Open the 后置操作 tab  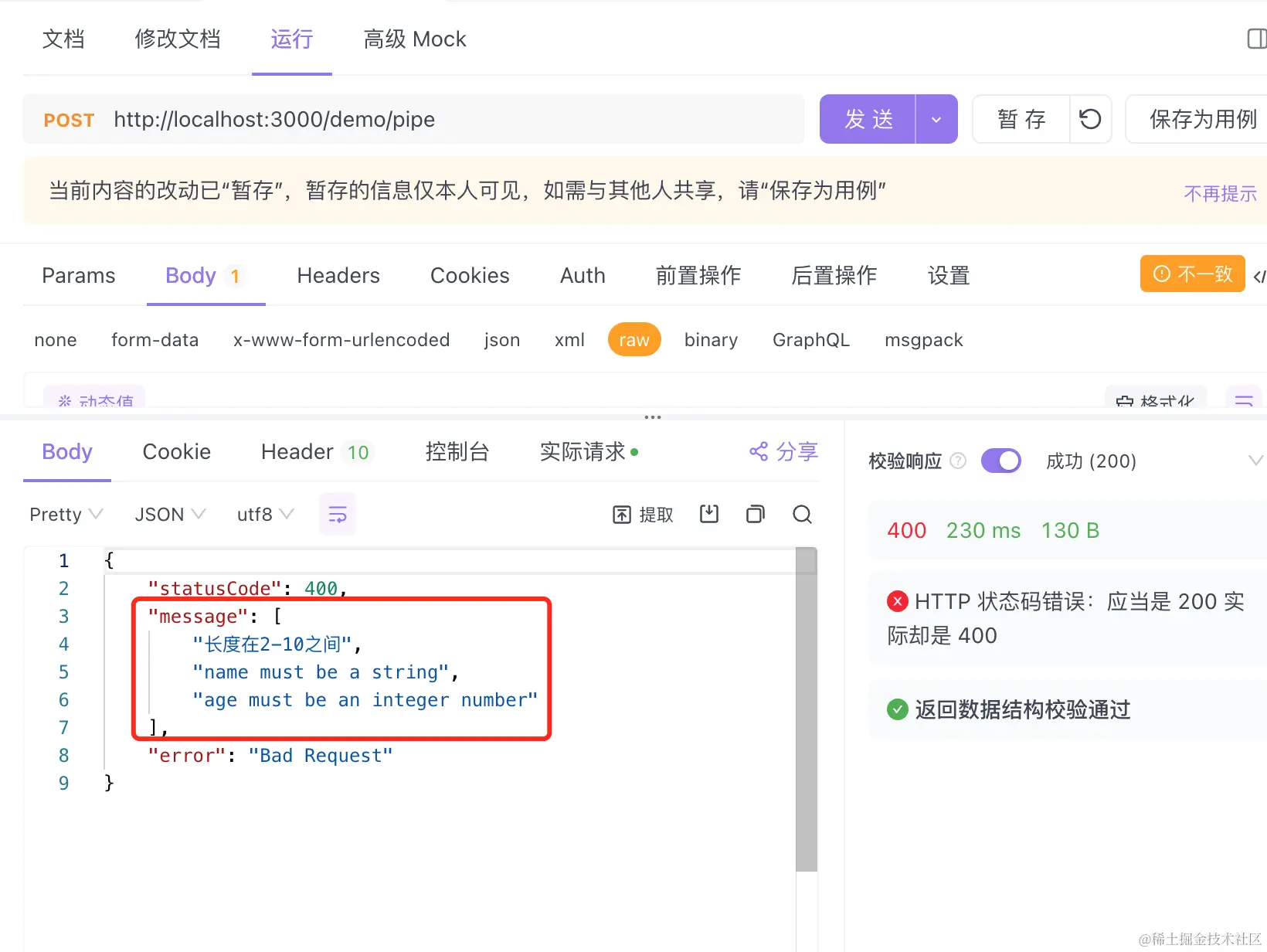click(x=834, y=276)
